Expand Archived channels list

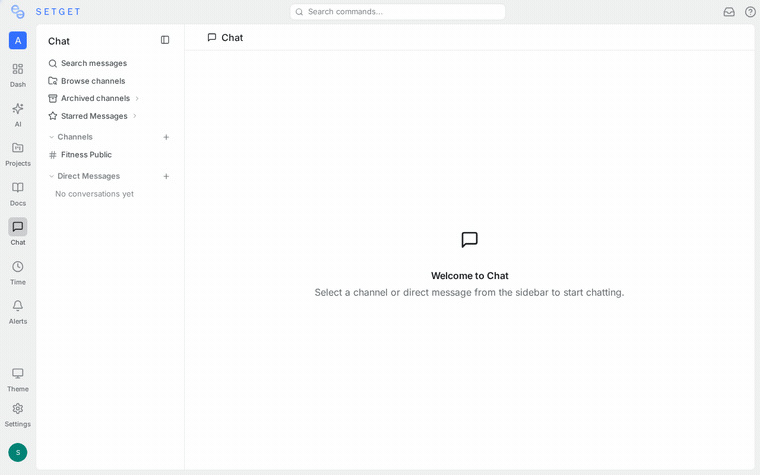click(93, 98)
